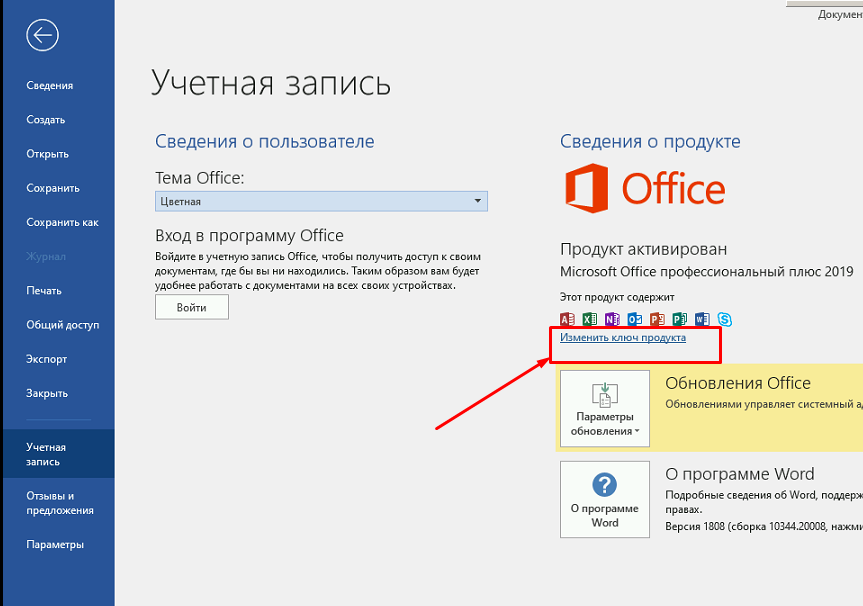Click the Word app icon
This screenshot has height=606, width=863.
click(x=702, y=319)
